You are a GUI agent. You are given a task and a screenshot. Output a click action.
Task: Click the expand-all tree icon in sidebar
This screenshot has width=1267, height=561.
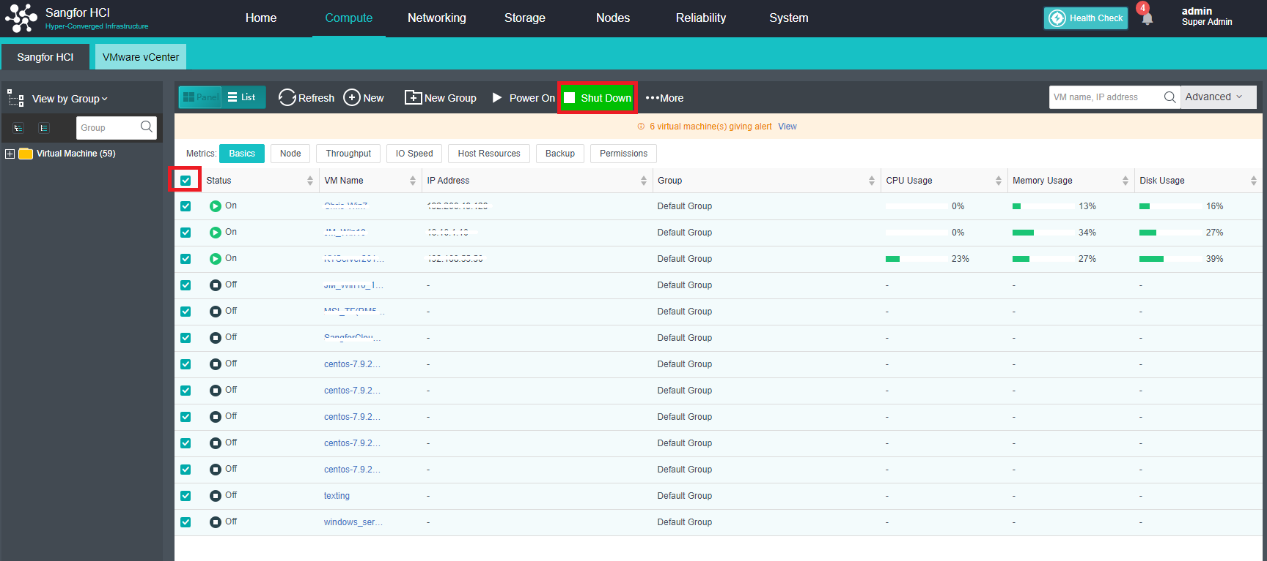pyautogui.click(x=19, y=128)
